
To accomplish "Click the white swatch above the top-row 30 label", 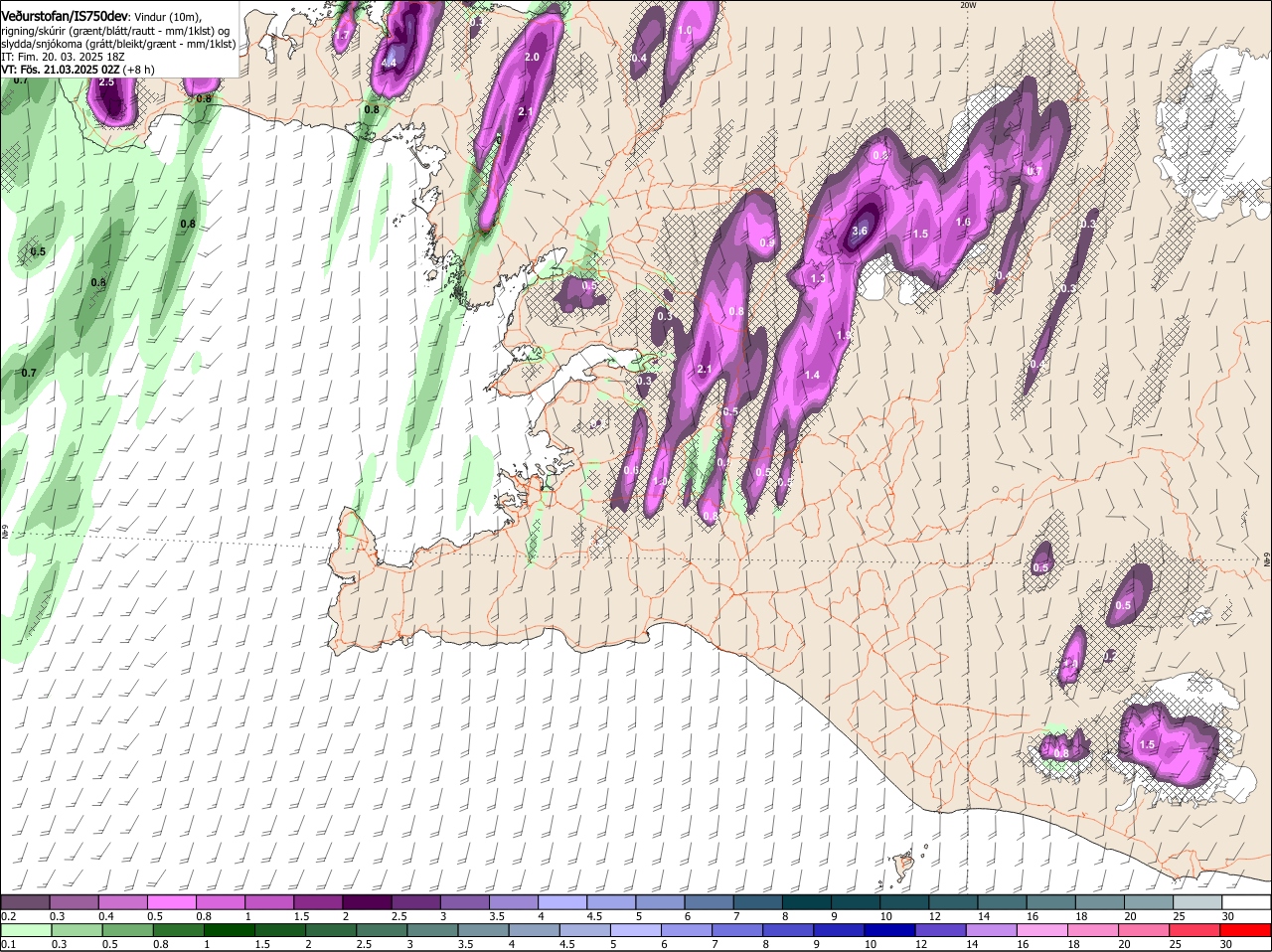I will click(1247, 902).
